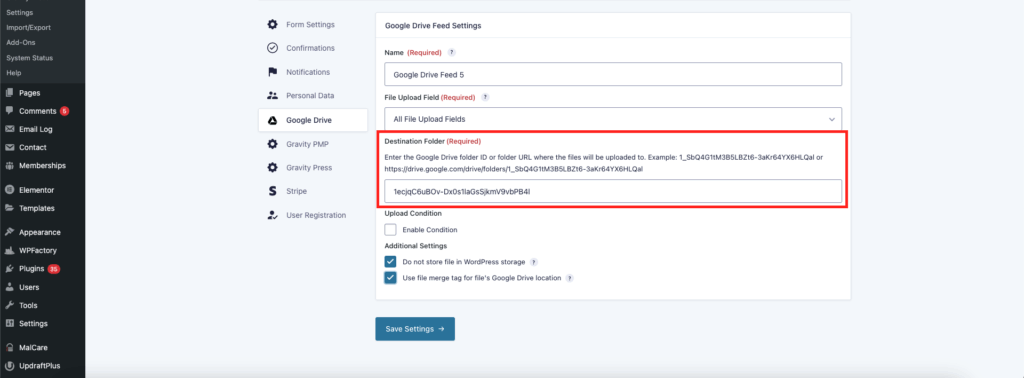Click the Comments count badge showing 5

(64, 111)
